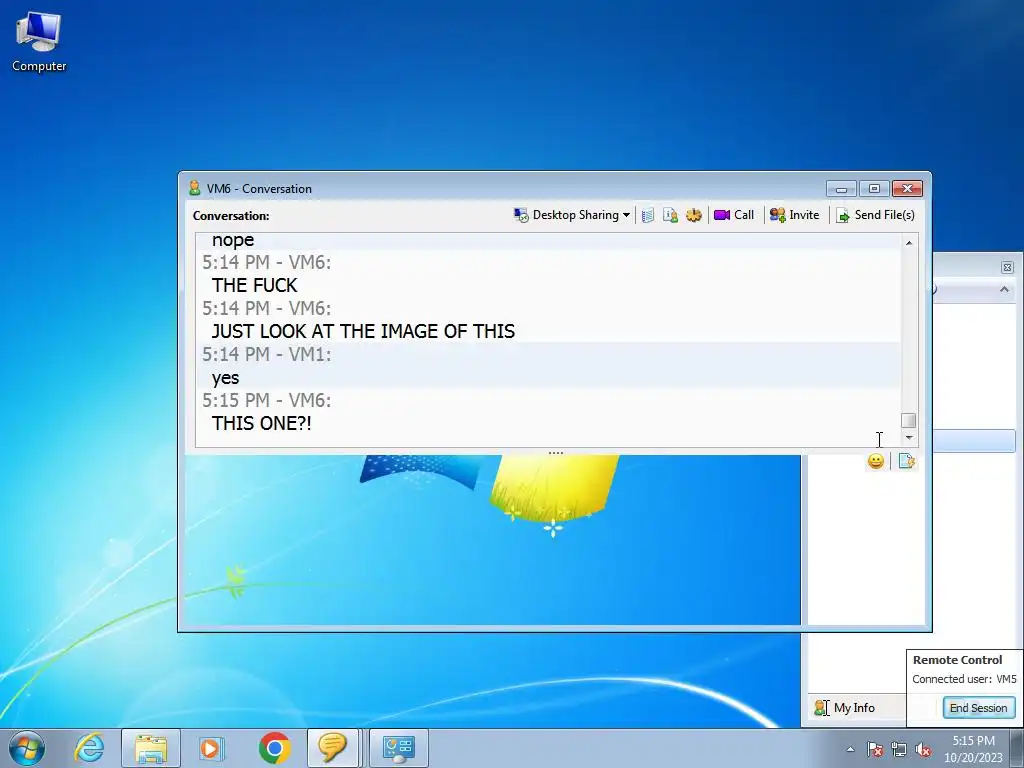Click the conversation scrollbar up arrow
Screen dimensions: 1024x768
[908, 243]
